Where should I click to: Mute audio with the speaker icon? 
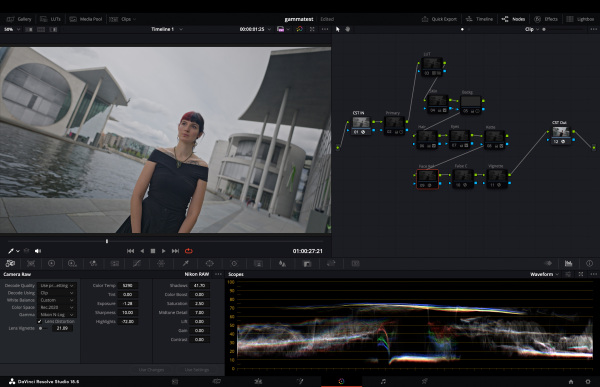(38, 251)
